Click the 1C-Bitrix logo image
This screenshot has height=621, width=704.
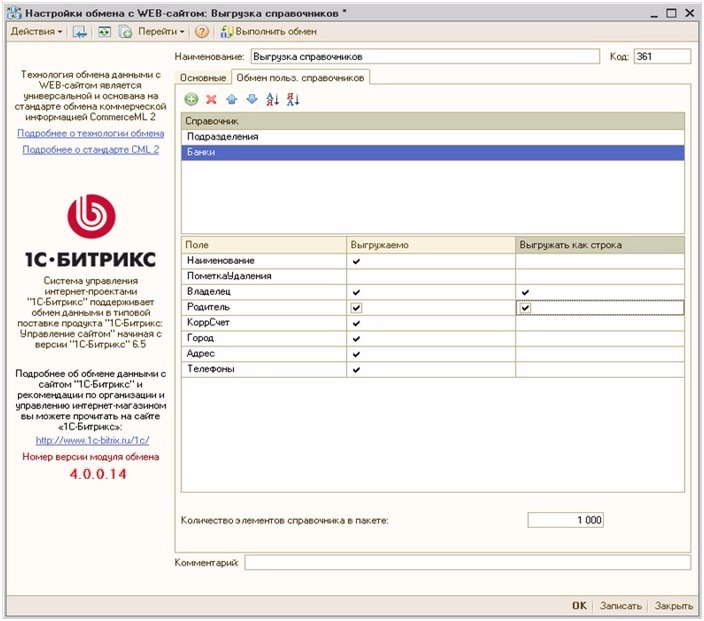coord(90,216)
